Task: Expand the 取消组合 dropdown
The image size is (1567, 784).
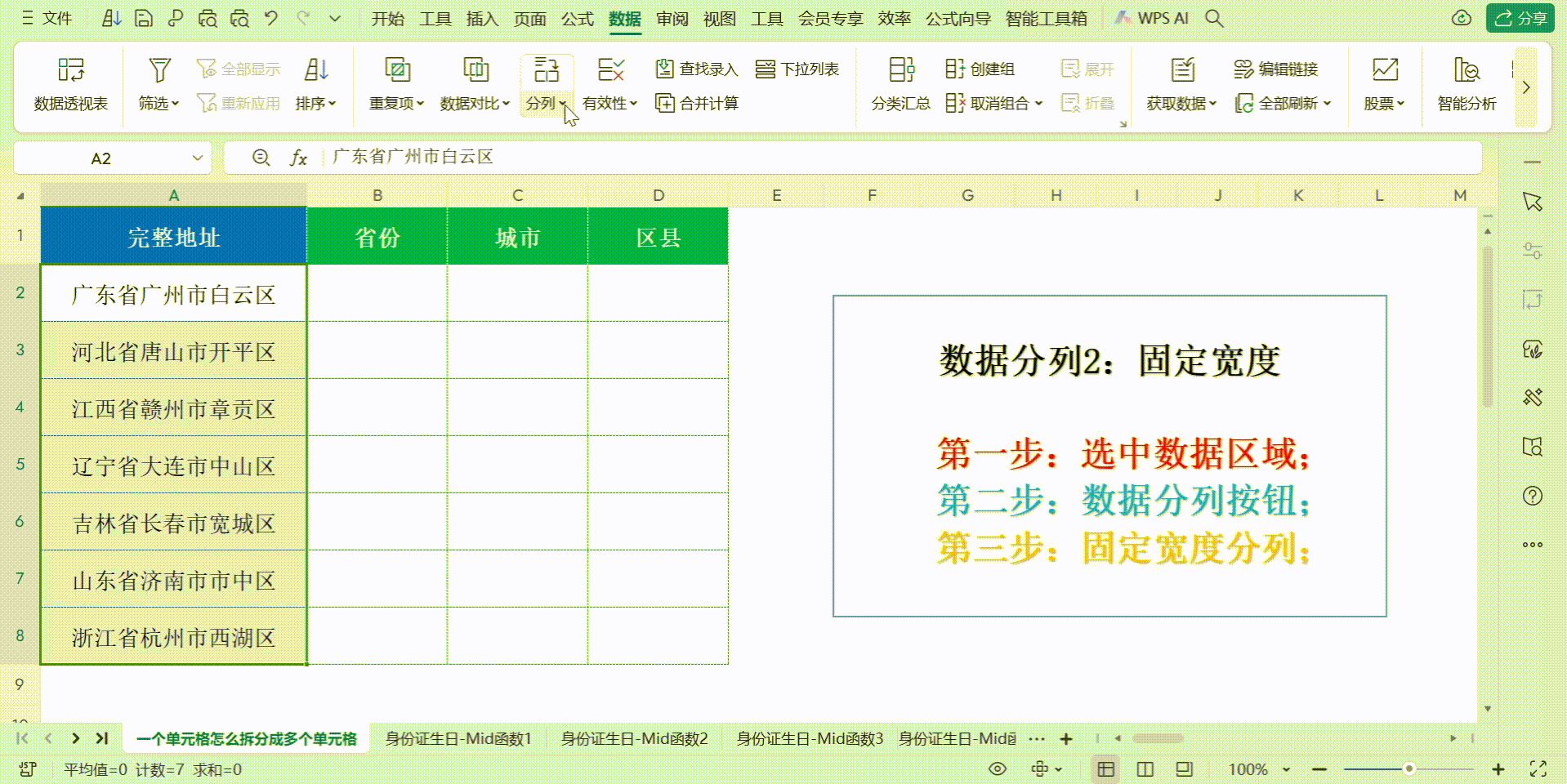Action: [1038, 104]
